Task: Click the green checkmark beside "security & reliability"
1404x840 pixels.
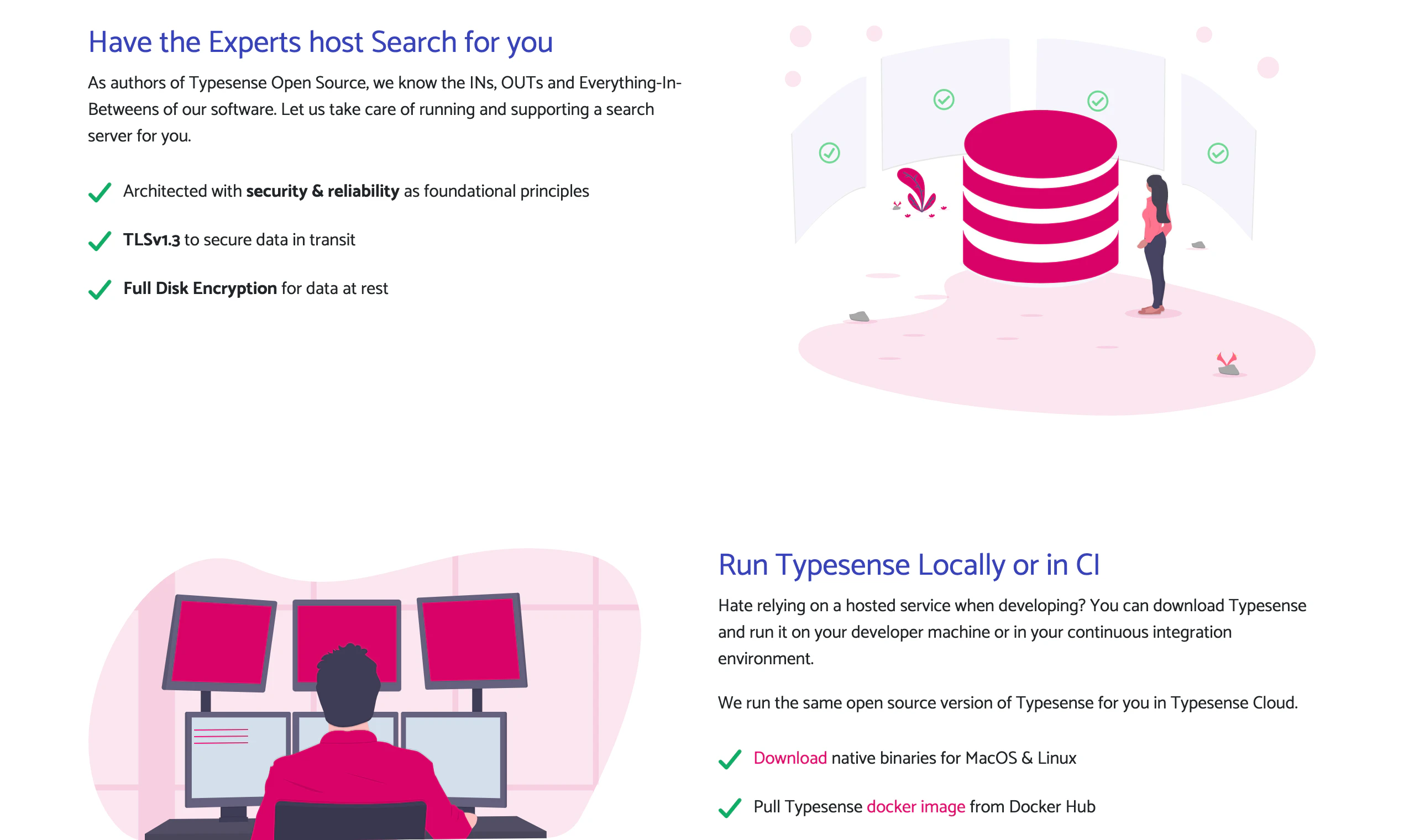Action: [99, 192]
